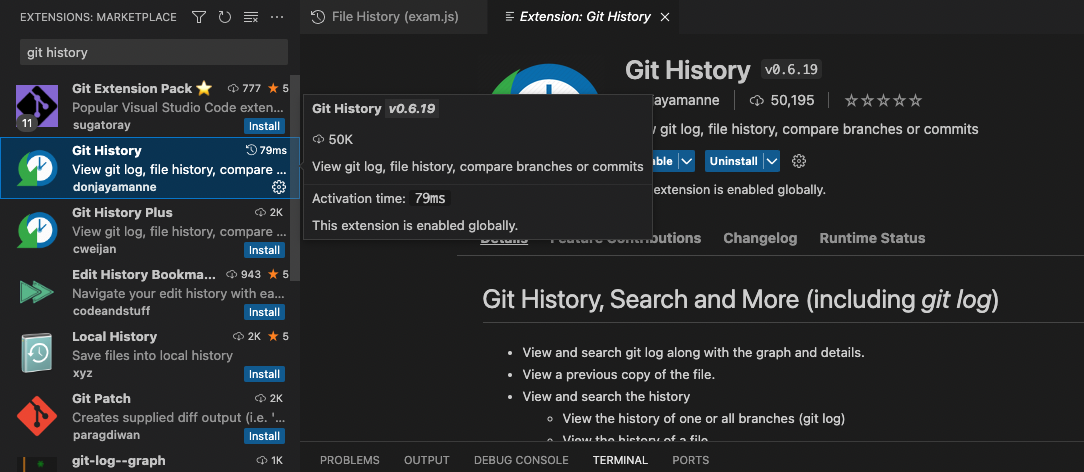Open the DEBUG CONSOLE panel tab
The height and width of the screenshot is (472, 1084).
(x=521, y=460)
